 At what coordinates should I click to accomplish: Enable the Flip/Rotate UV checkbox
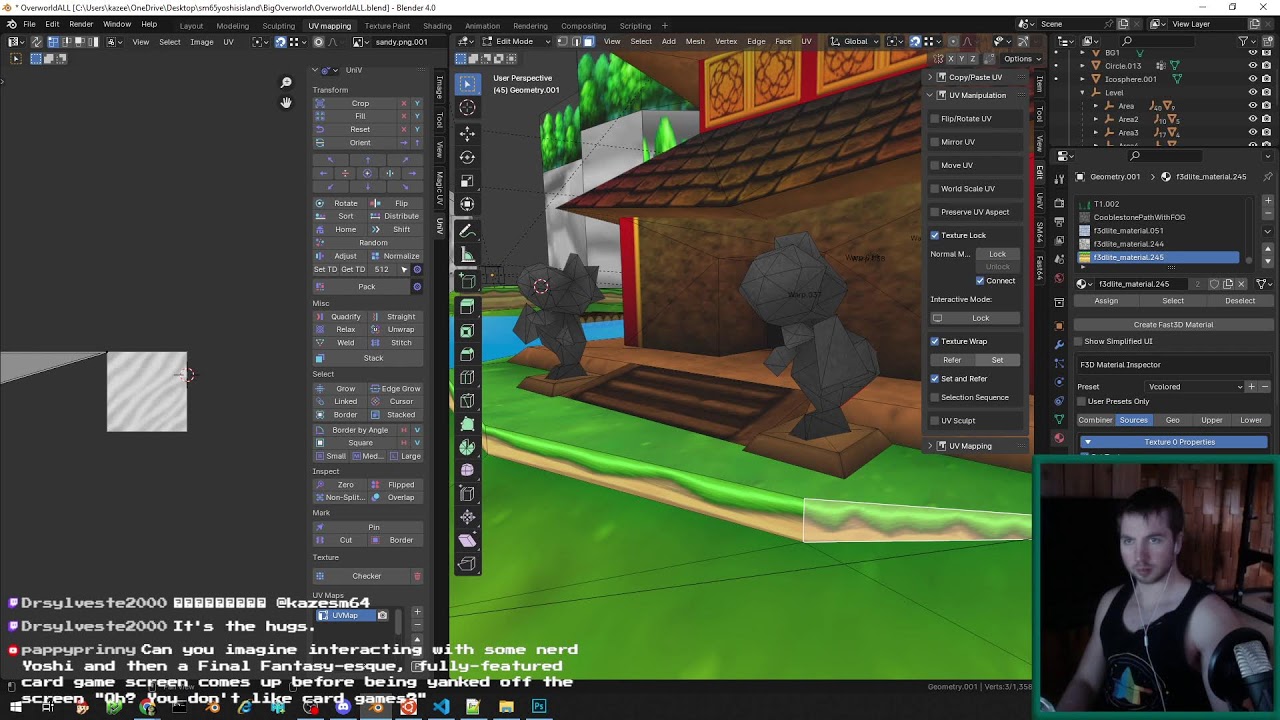(x=935, y=119)
